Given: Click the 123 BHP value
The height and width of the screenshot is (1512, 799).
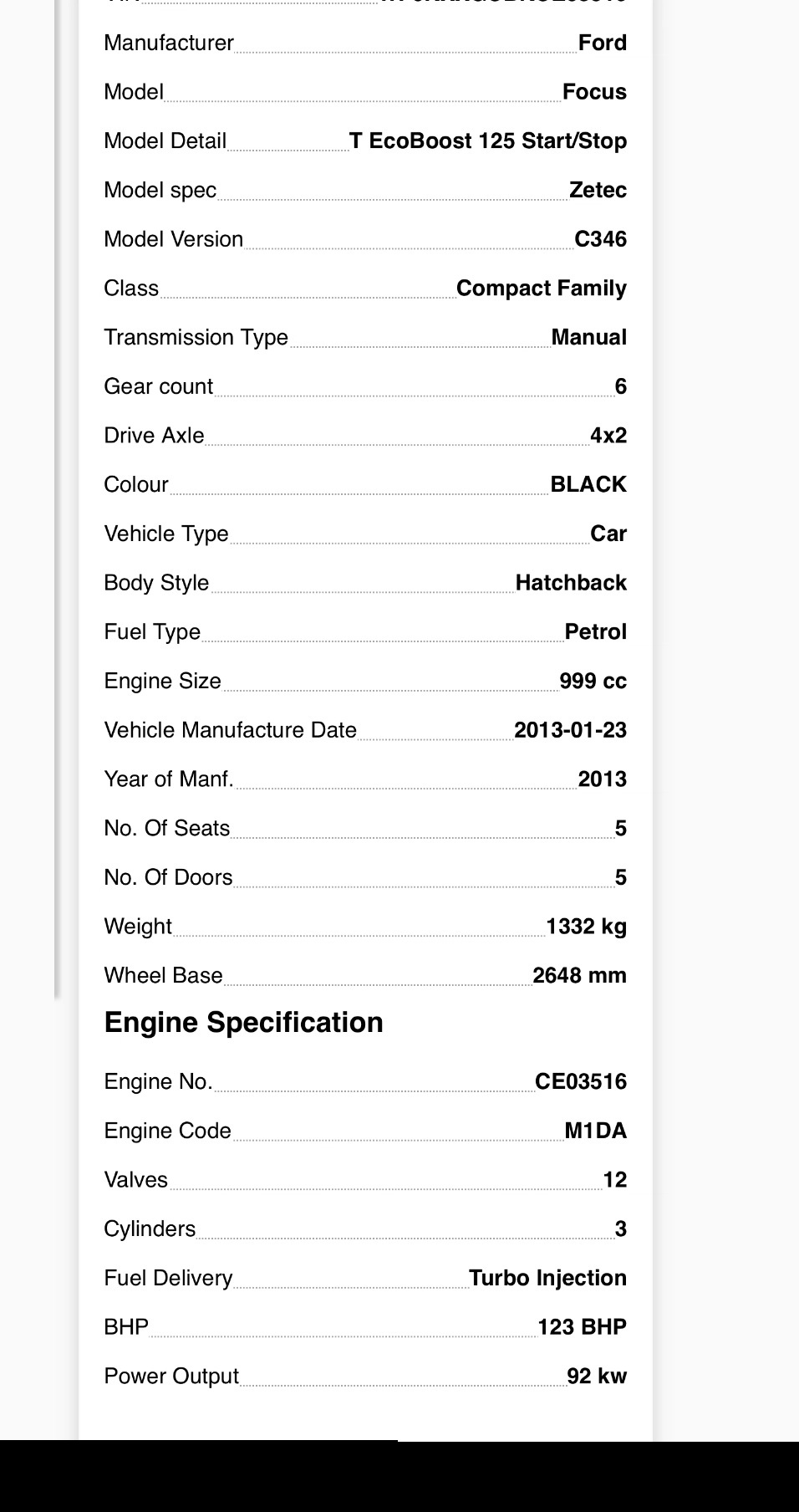Looking at the screenshot, I should click(x=582, y=1328).
